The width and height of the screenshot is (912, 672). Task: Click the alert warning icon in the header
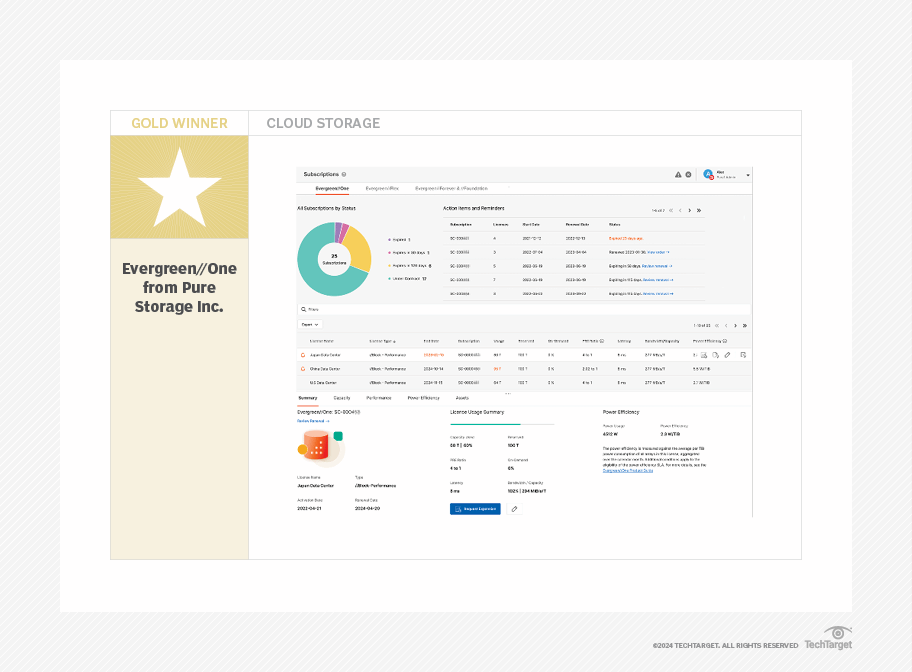[677, 174]
